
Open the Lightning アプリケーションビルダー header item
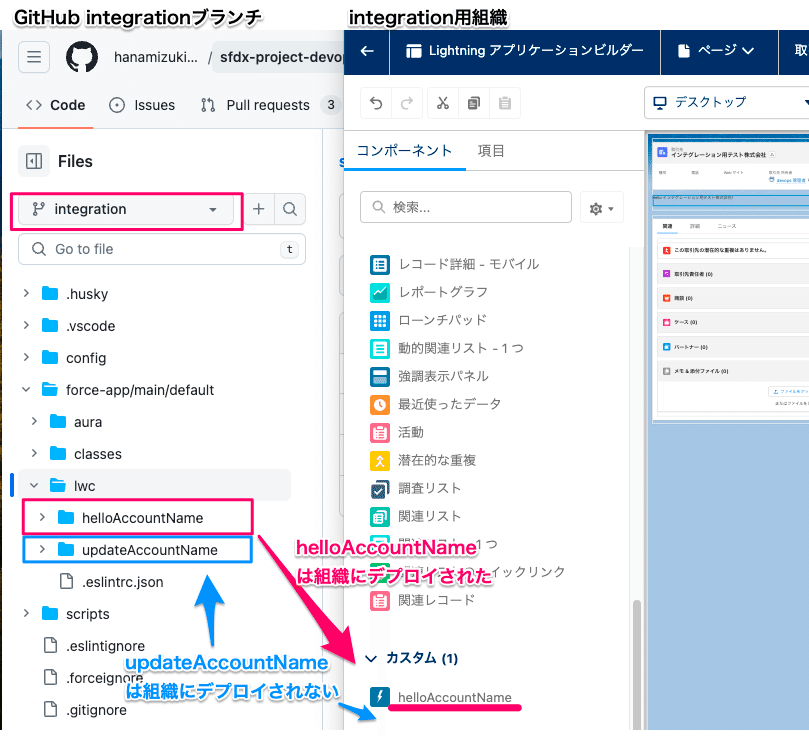tap(525, 51)
